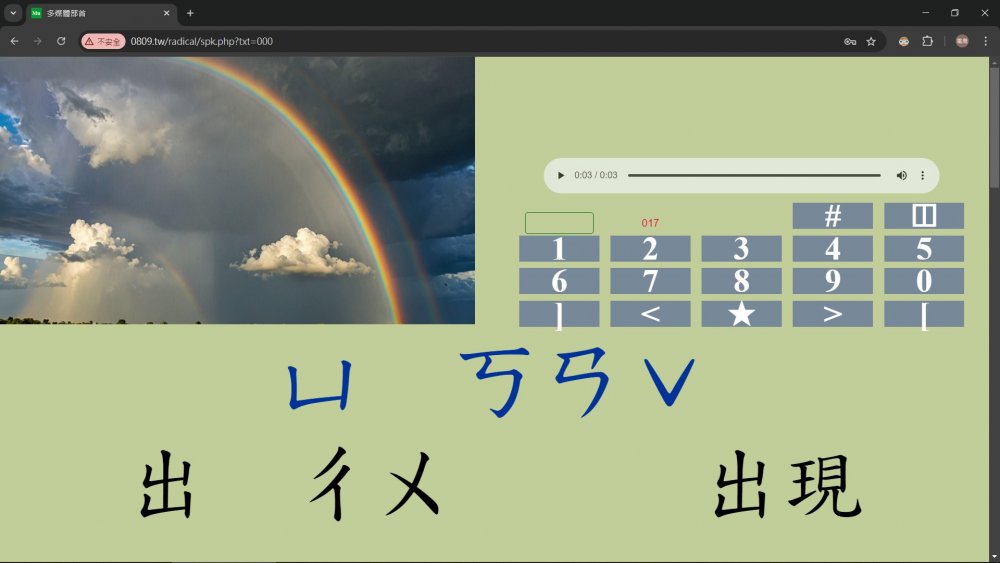Reload the current page
Image resolution: width=1000 pixels, height=563 pixels.
pos(61,41)
